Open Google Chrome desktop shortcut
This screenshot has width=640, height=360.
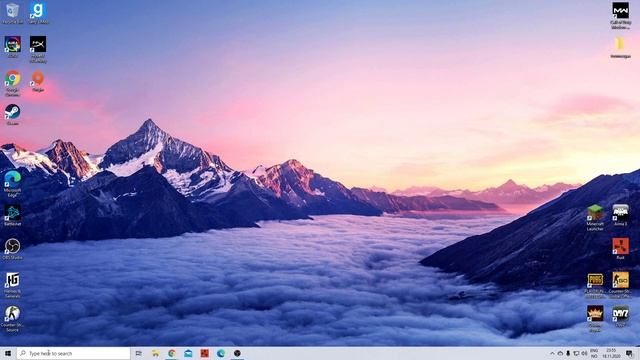point(13,84)
